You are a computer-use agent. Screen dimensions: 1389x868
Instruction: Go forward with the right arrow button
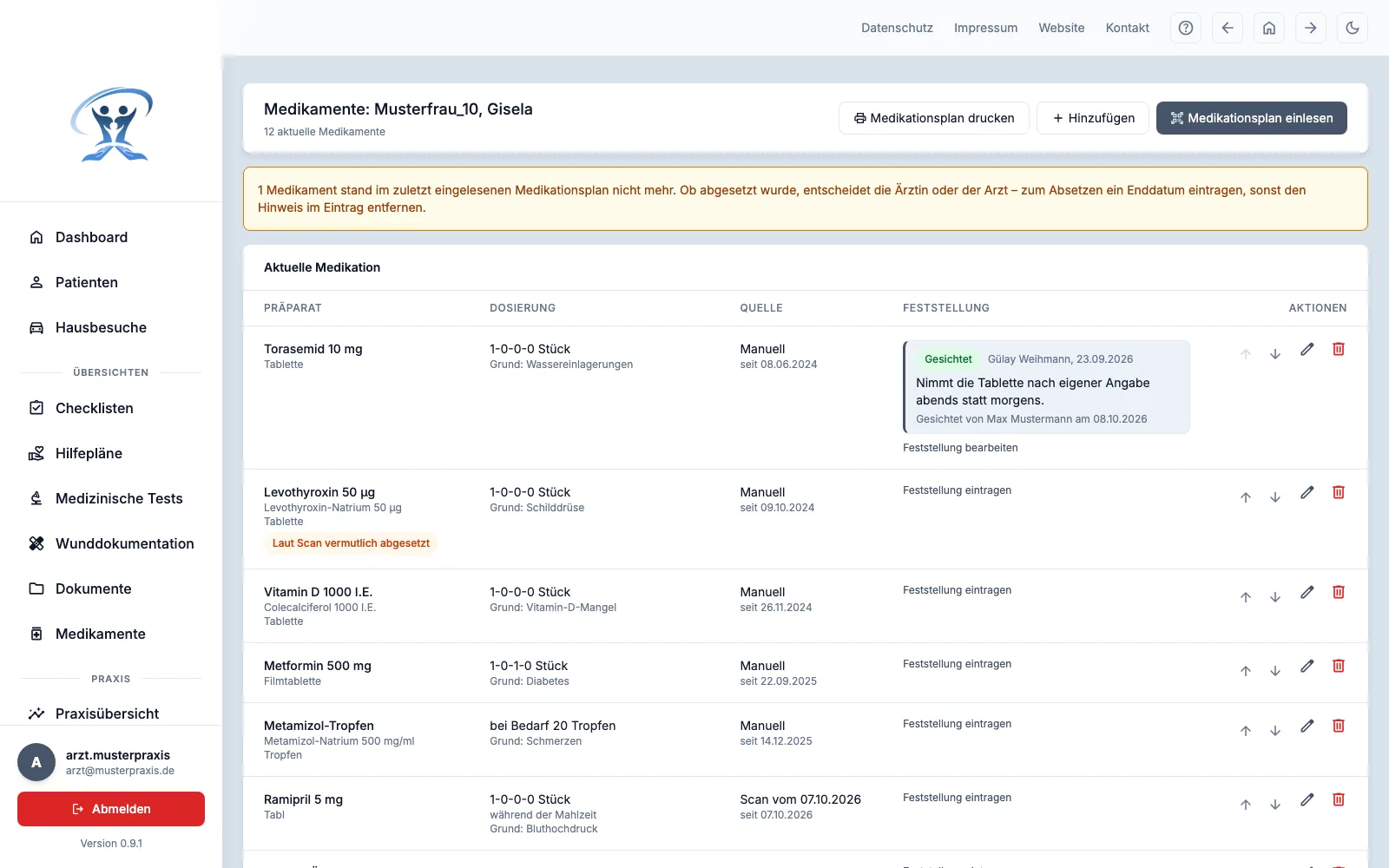1311,28
